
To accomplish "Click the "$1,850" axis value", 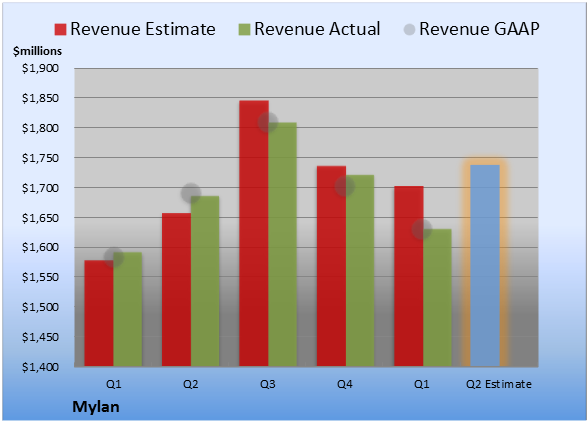I will pos(40,98).
